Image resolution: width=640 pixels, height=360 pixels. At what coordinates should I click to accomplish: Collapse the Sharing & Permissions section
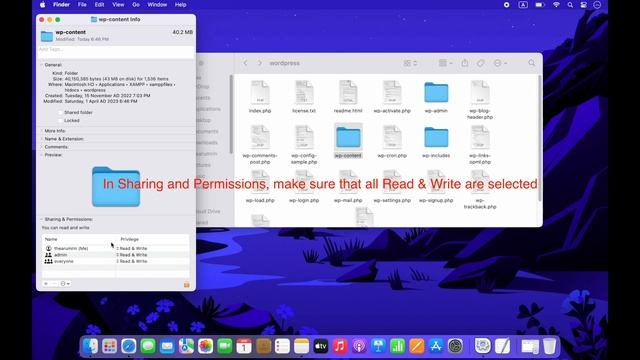coord(42,219)
